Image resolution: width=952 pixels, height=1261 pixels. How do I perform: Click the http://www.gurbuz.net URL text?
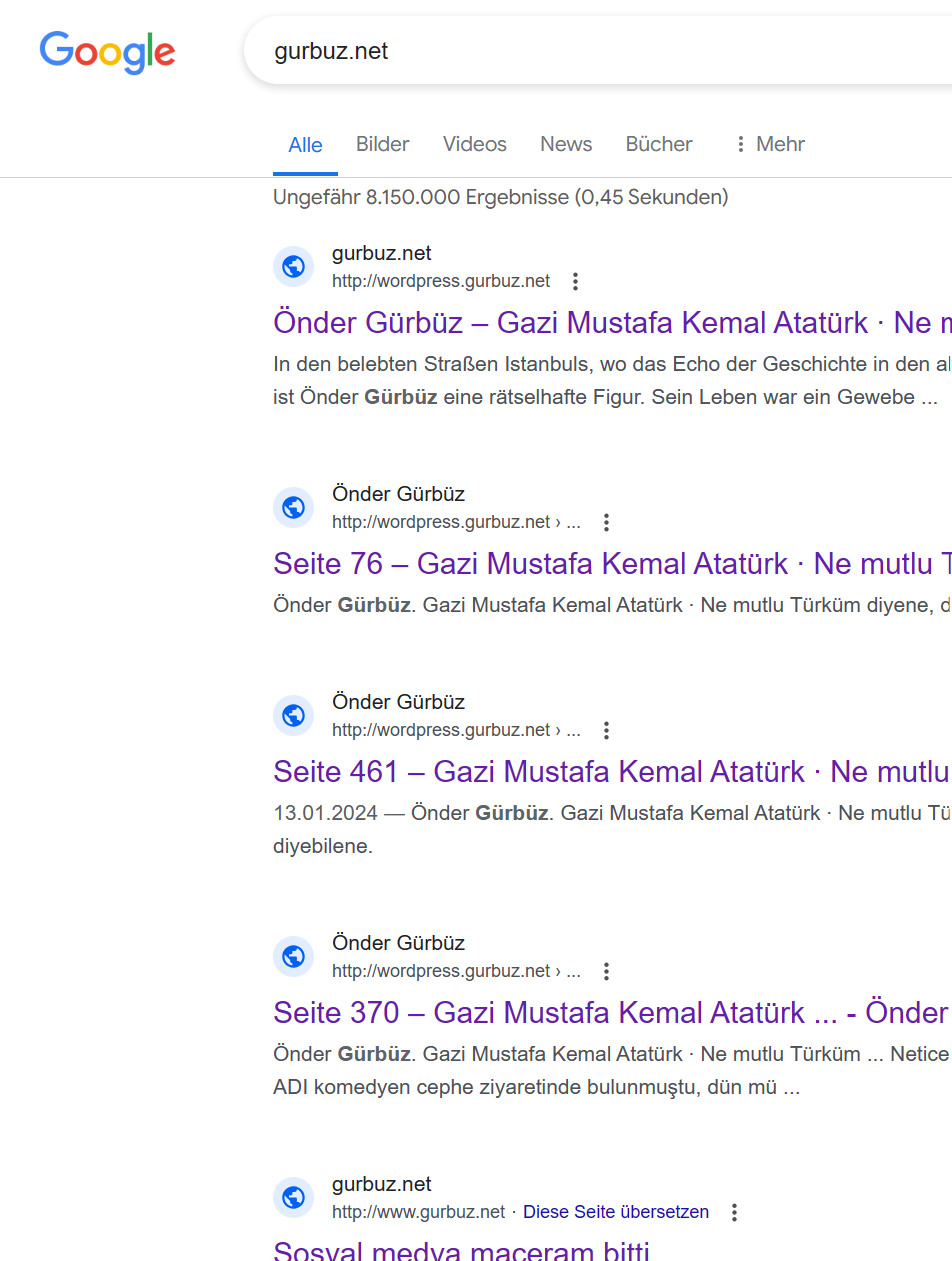pos(419,1212)
